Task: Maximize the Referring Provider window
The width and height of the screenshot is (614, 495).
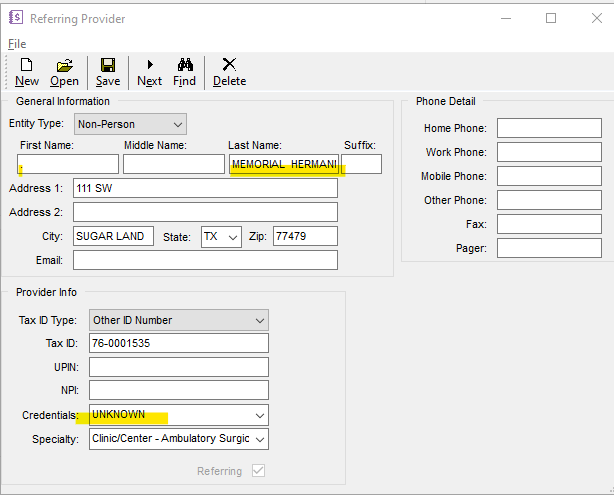Action: coord(551,19)
